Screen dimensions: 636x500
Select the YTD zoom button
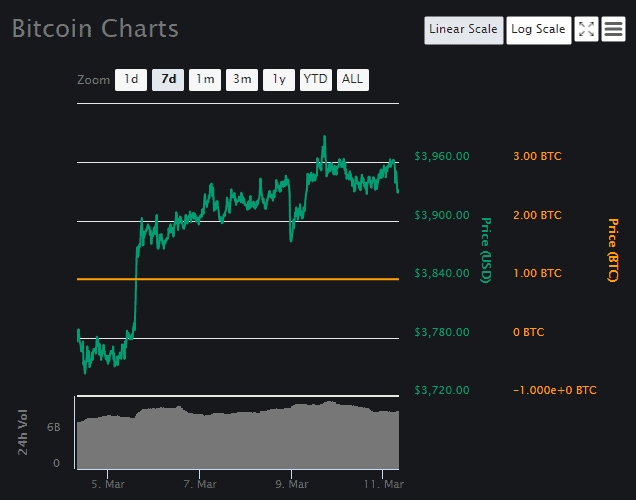316,79
